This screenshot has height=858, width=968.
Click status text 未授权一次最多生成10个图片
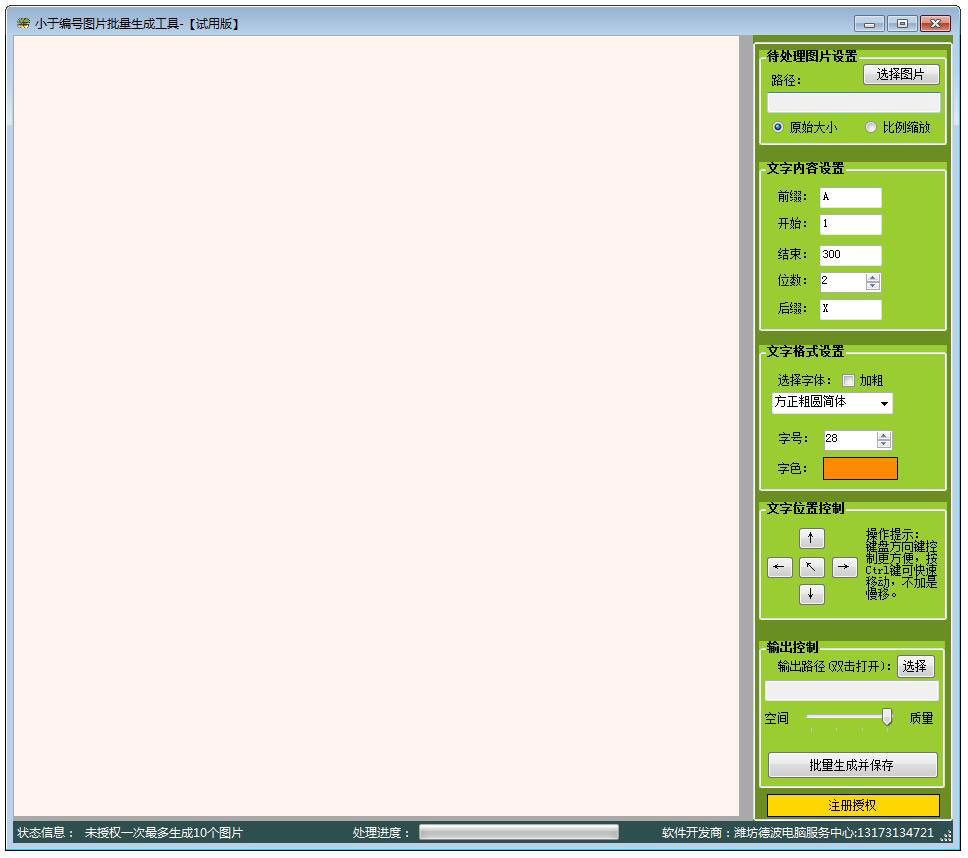pyautogui.click(x=164, y=833)
